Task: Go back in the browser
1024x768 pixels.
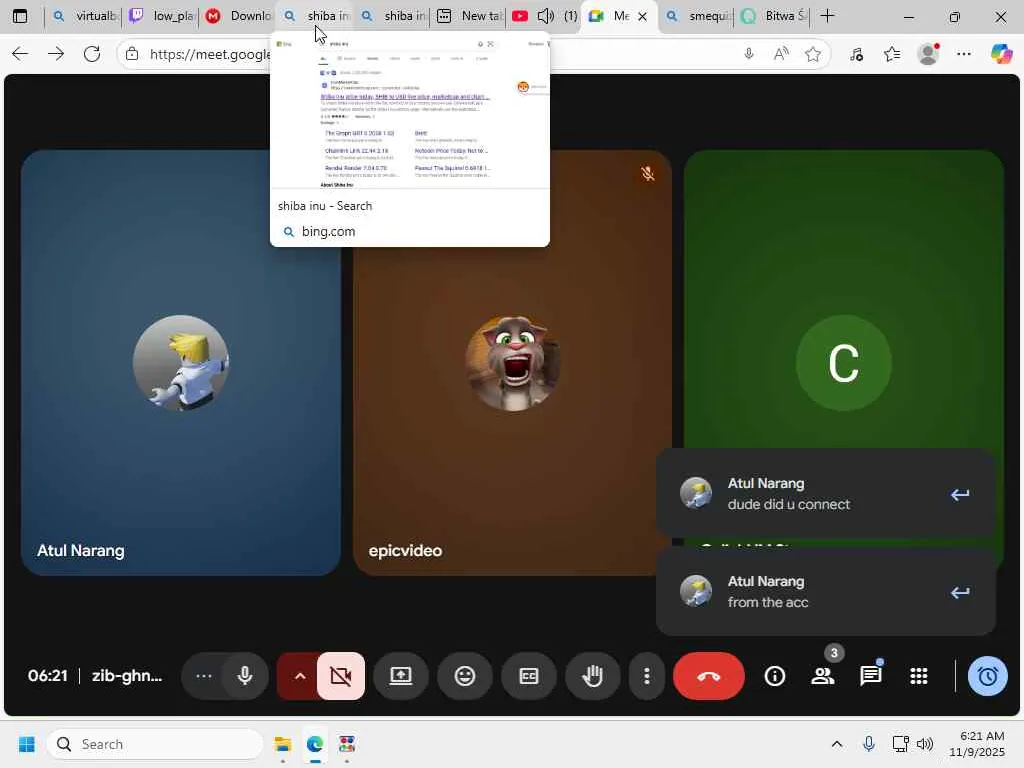Action: click(20, 54)
